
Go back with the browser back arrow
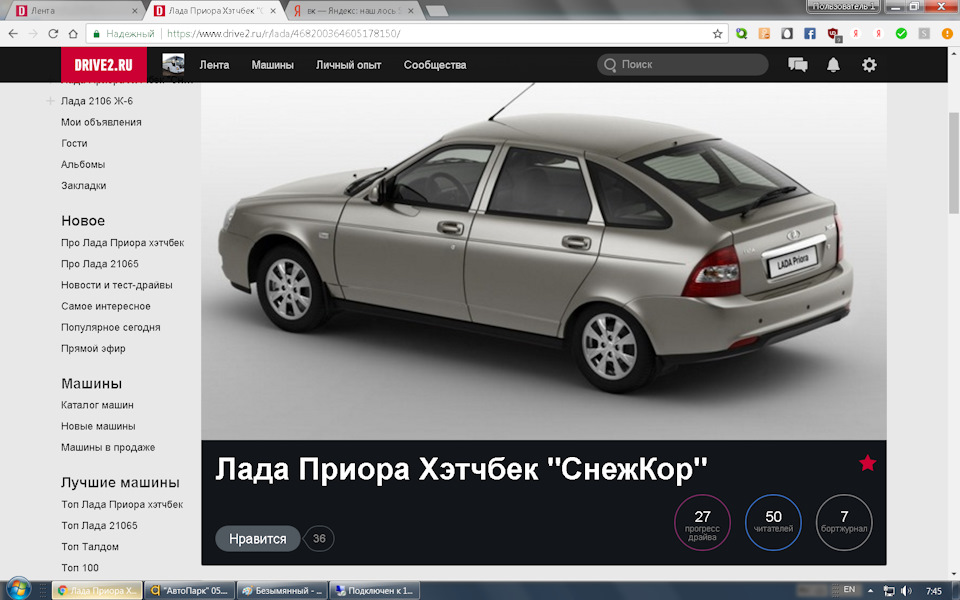13,34
